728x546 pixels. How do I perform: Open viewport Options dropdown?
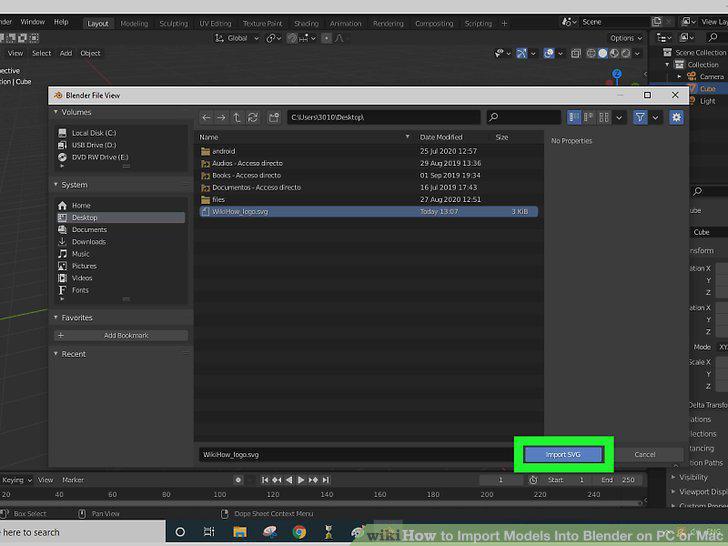[x=626, y=38]
